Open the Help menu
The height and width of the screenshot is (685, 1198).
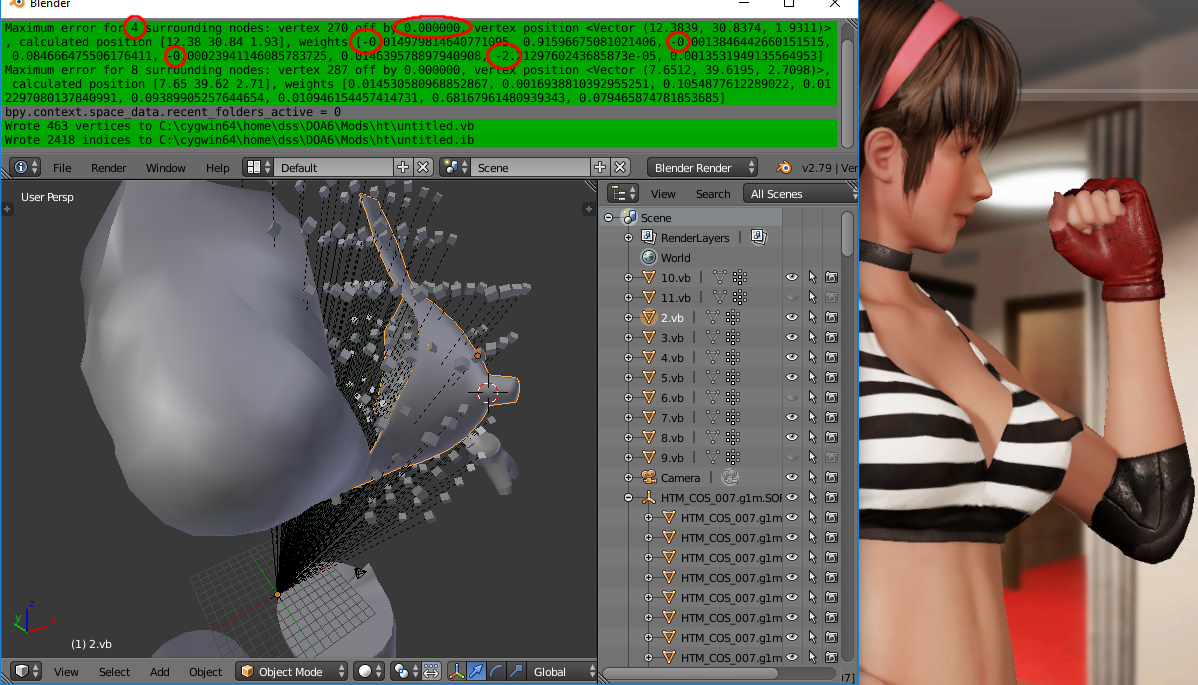pos(218,168)
